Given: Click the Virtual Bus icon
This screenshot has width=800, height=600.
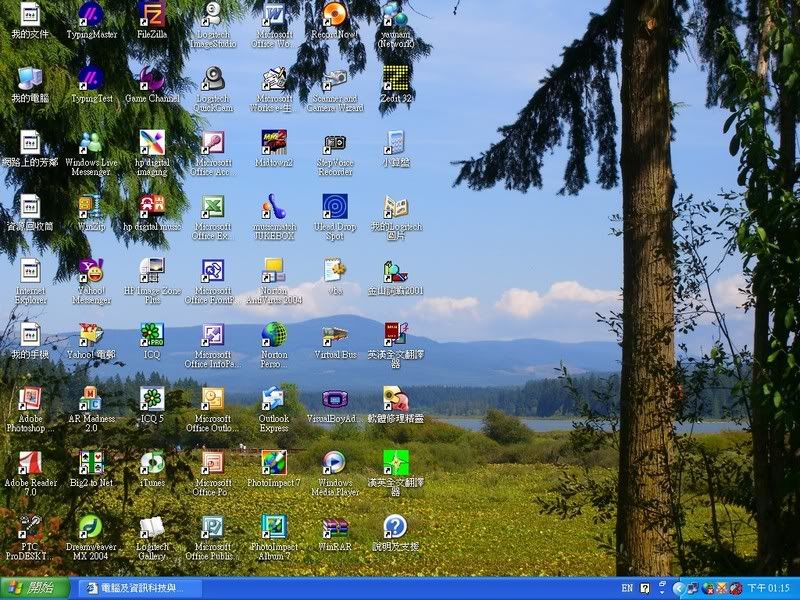Looking at the screenshot, I should click(x=335, y=334).
